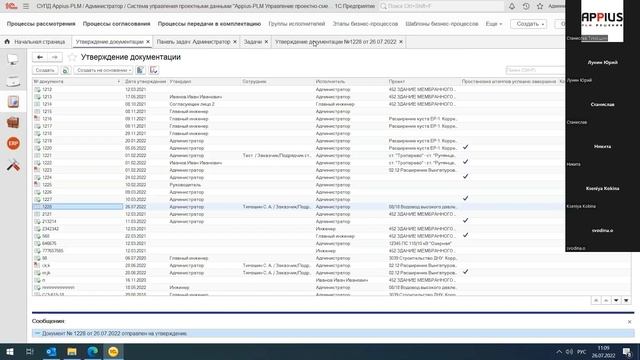640x360 pixels.
Task: Expand Создать на основании dropdown
Action: tap(103, 70)
